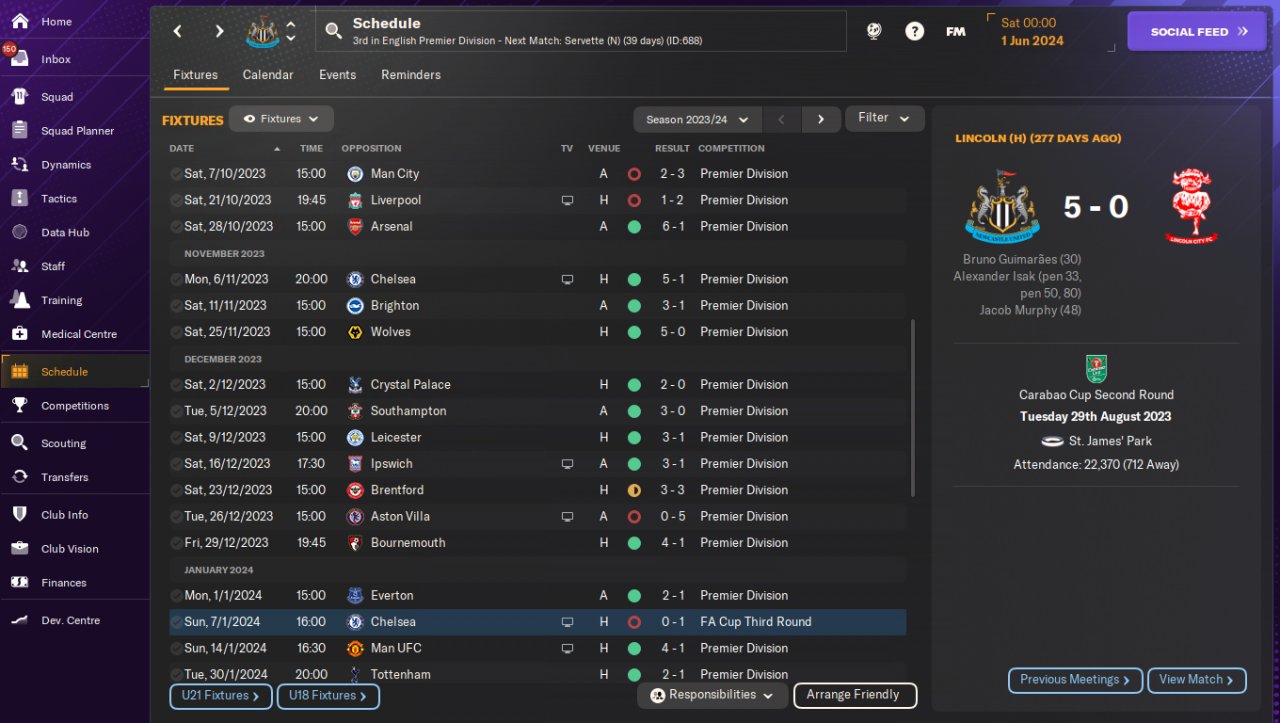Click the fixtures list scrollbar
The width and height of the screenshot is (1280, 723).
tap(912, 408)
